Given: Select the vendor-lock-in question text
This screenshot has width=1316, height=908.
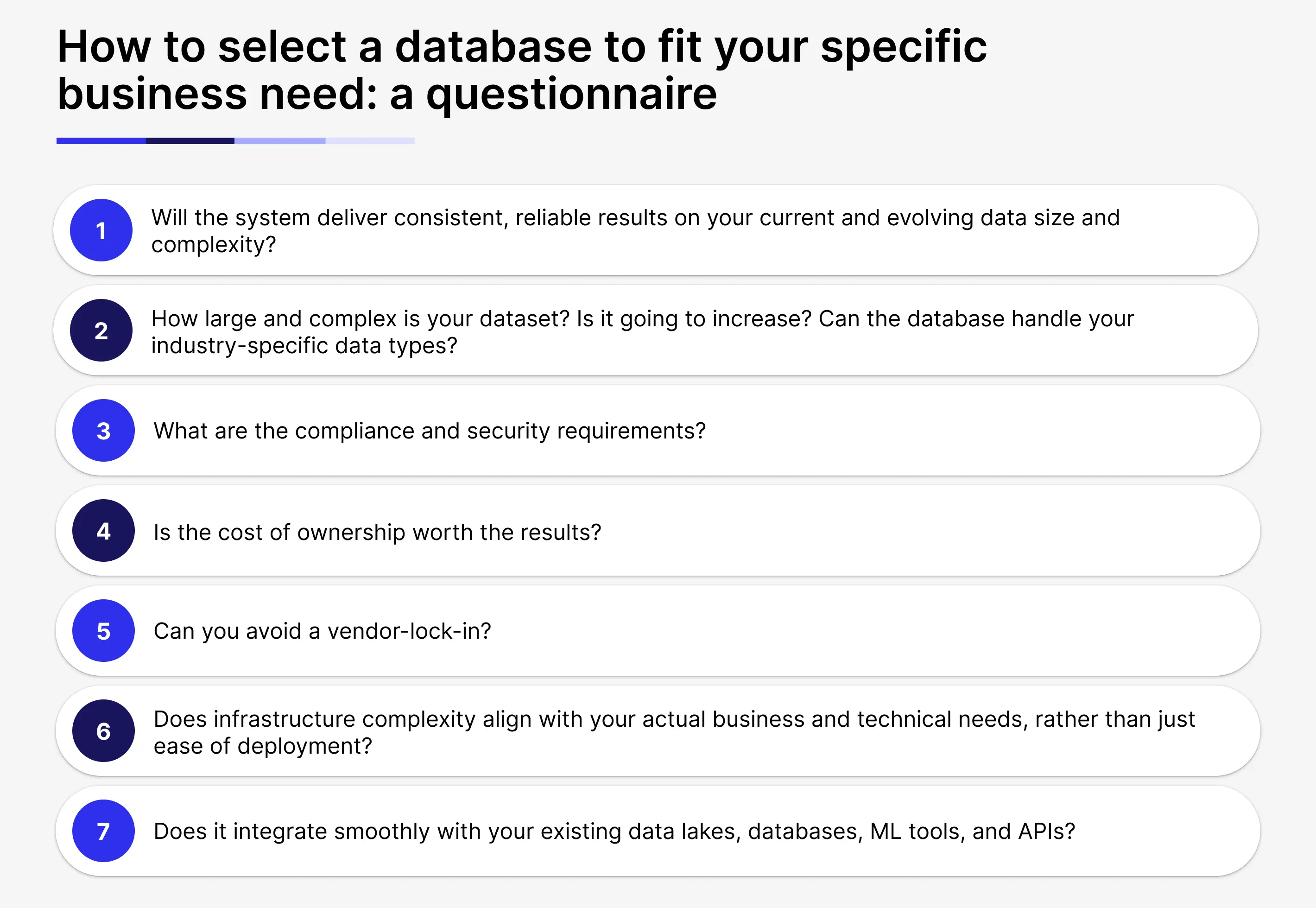Looking at the screenshot, I should (x=322, y=631).
